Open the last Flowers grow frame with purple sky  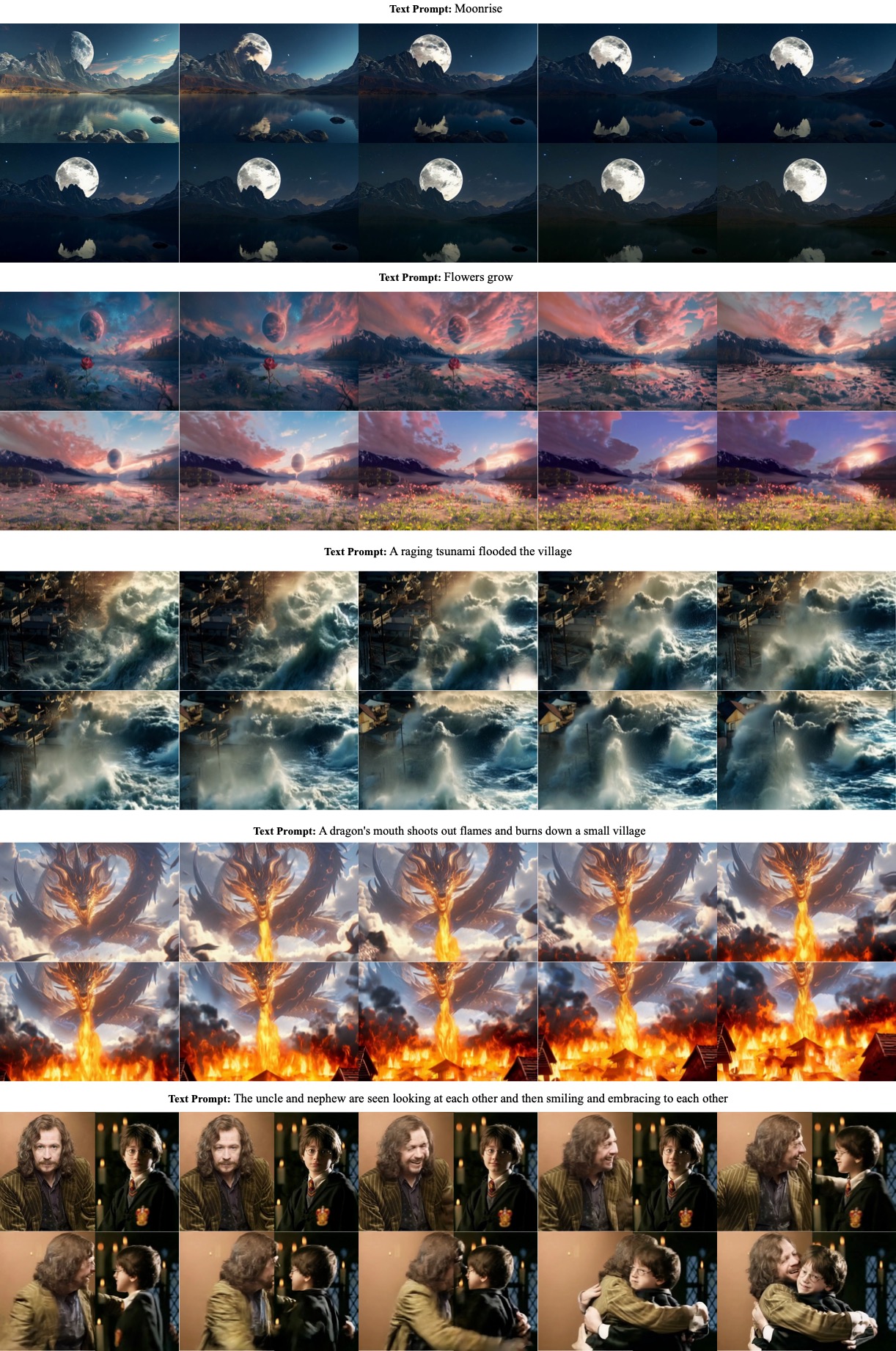(x=807, y=471)
